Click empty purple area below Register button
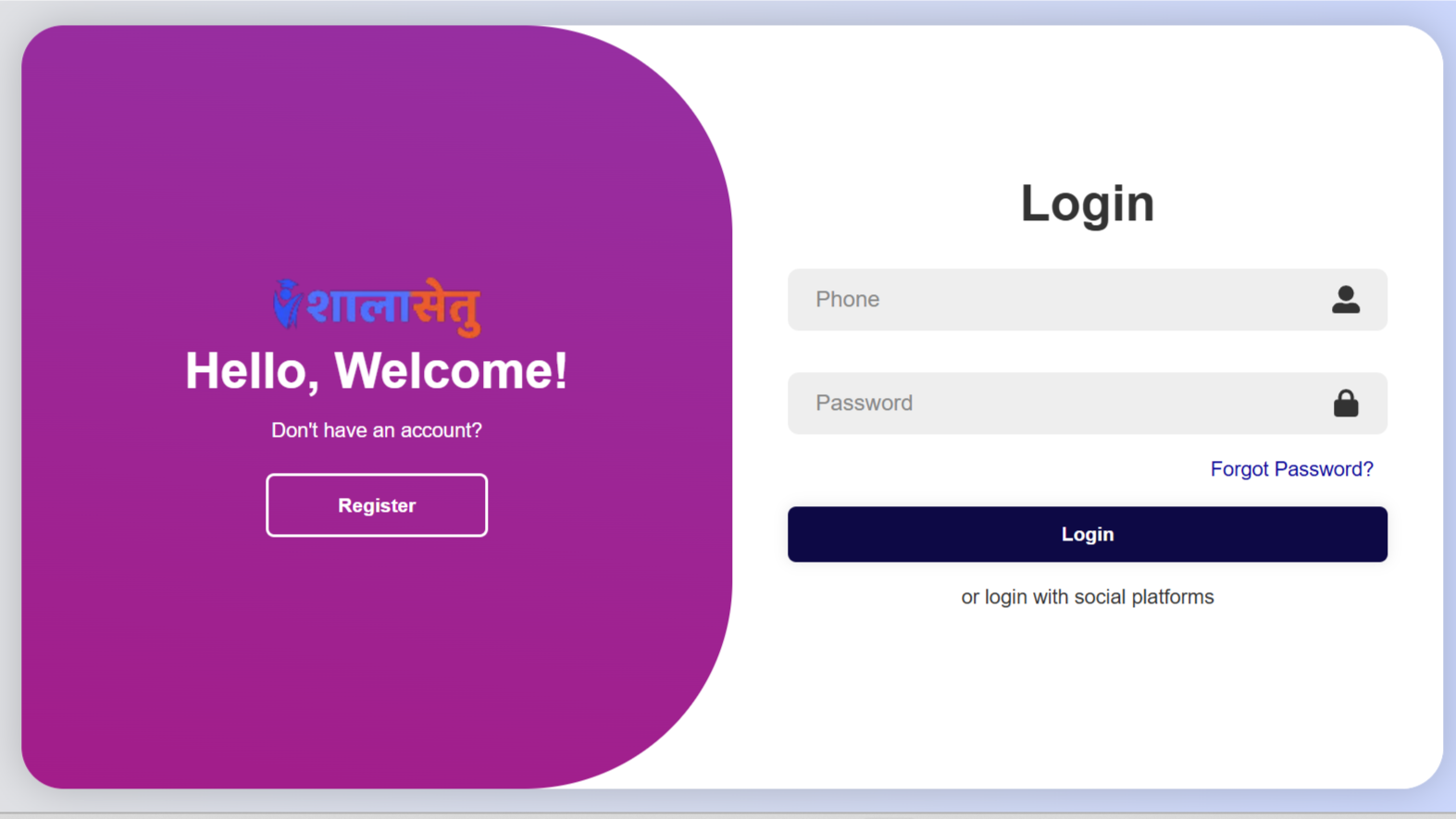 (x=377, y=657)
